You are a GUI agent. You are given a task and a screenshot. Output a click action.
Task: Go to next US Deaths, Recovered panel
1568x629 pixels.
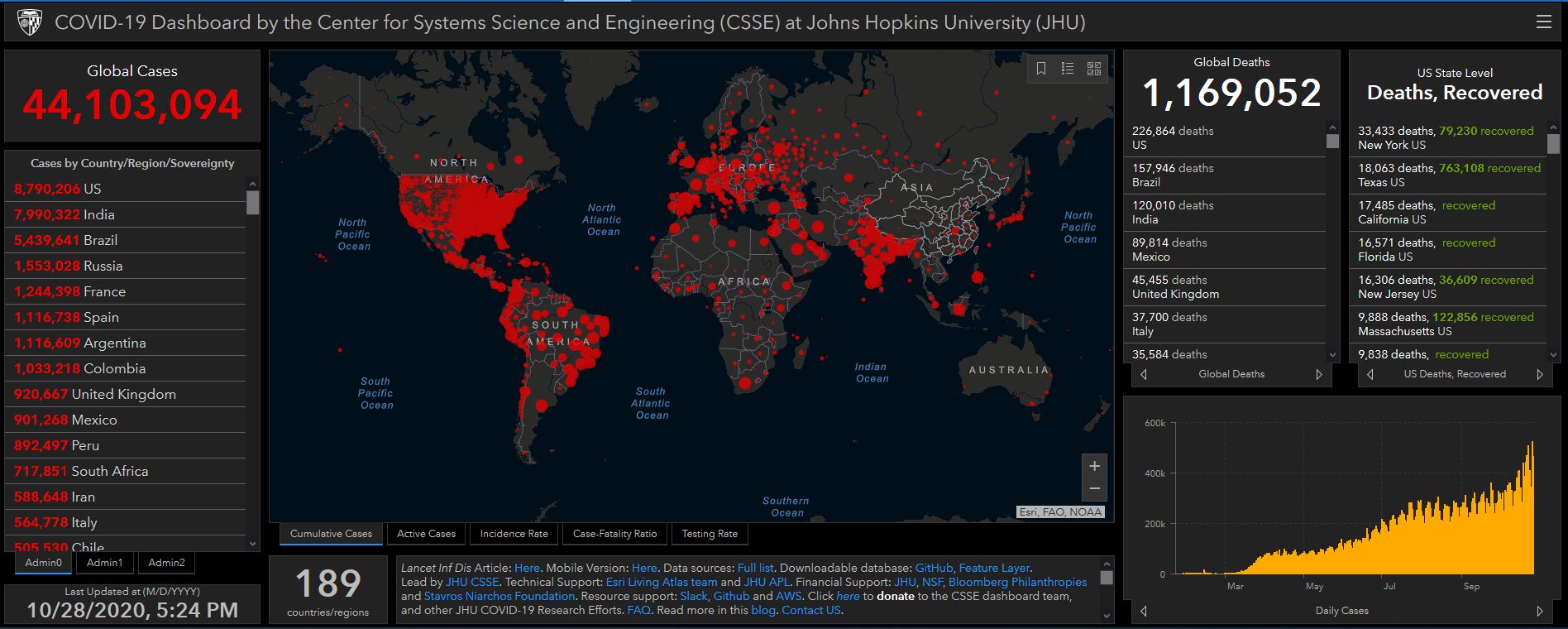tap(1540, 374)
